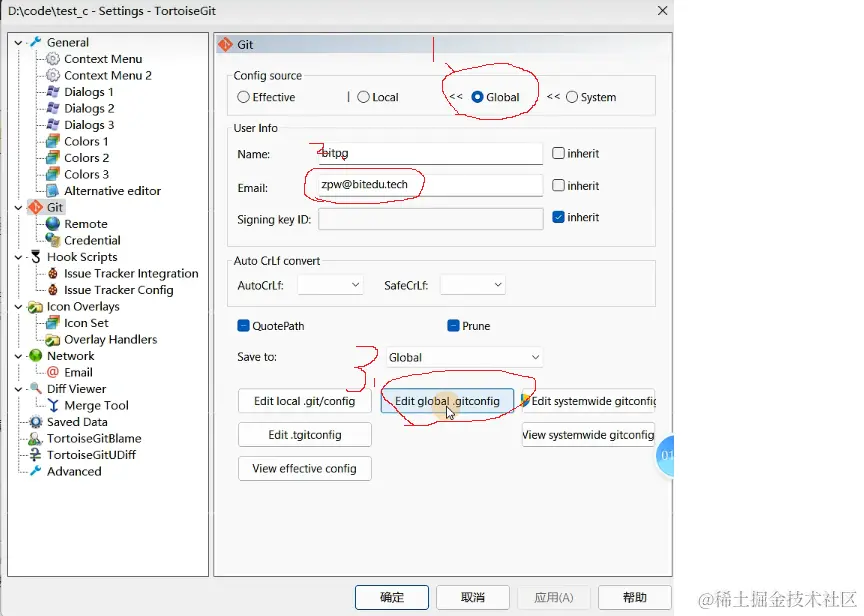
Task: Click the General wrench icon
Action: (x=36, y=42)
